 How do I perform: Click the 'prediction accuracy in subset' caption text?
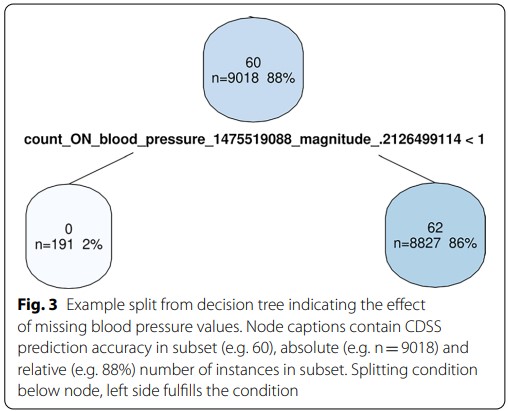[117, 348]
